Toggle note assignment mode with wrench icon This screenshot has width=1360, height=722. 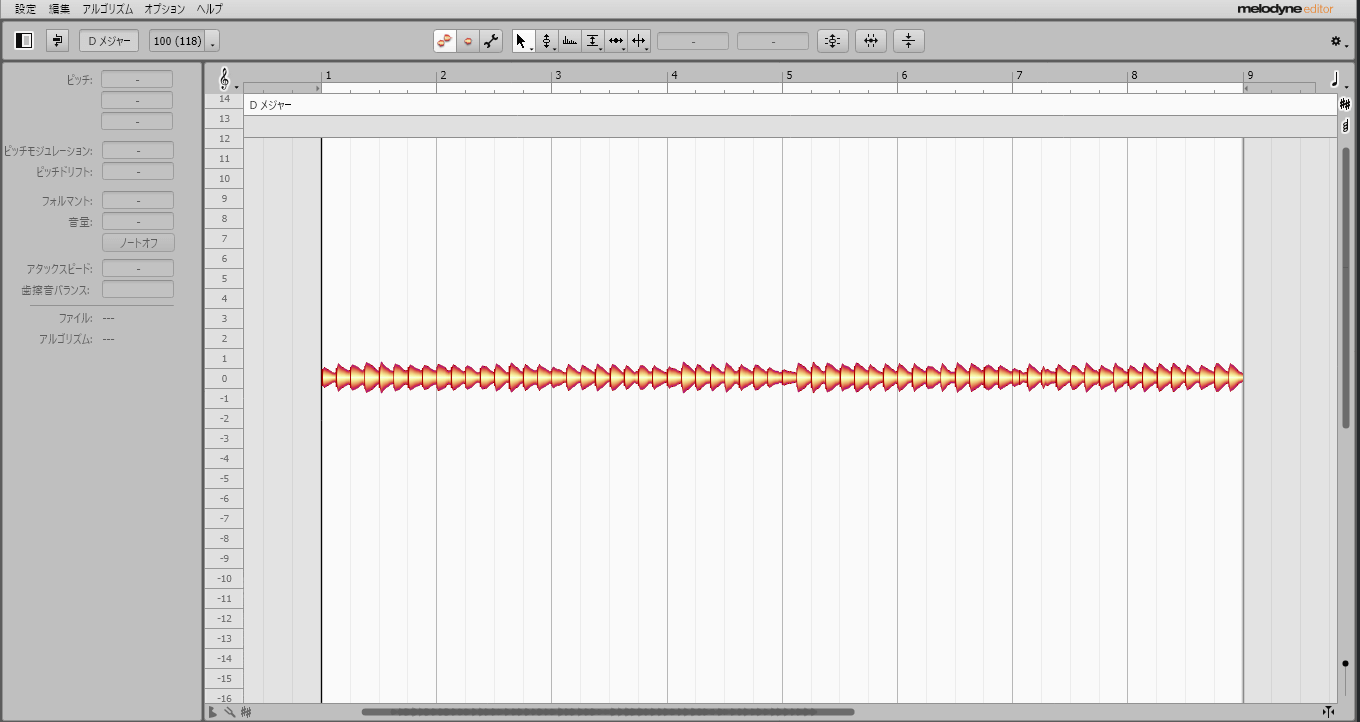(490, 41)
